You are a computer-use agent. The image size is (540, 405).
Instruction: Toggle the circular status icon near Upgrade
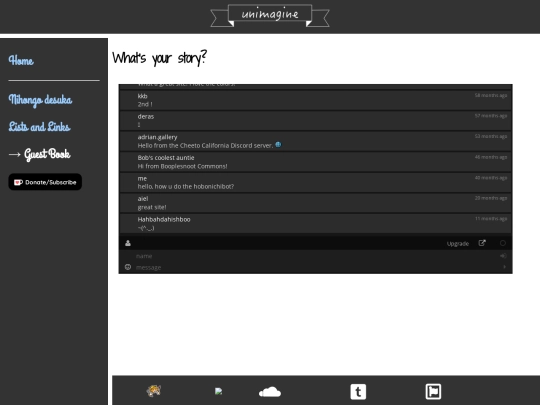503,243
